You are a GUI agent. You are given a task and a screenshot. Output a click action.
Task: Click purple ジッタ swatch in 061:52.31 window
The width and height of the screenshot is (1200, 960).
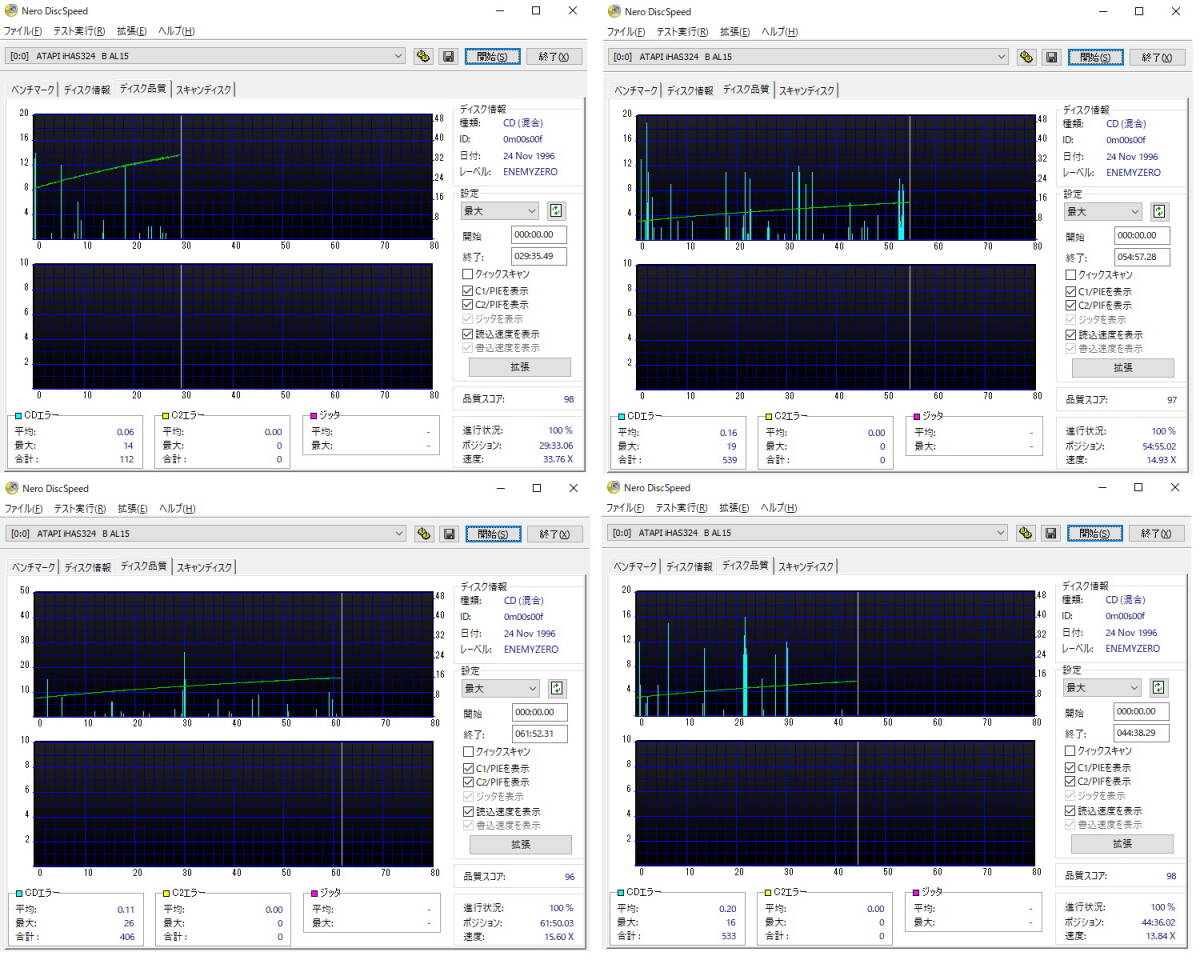point(314,893)
